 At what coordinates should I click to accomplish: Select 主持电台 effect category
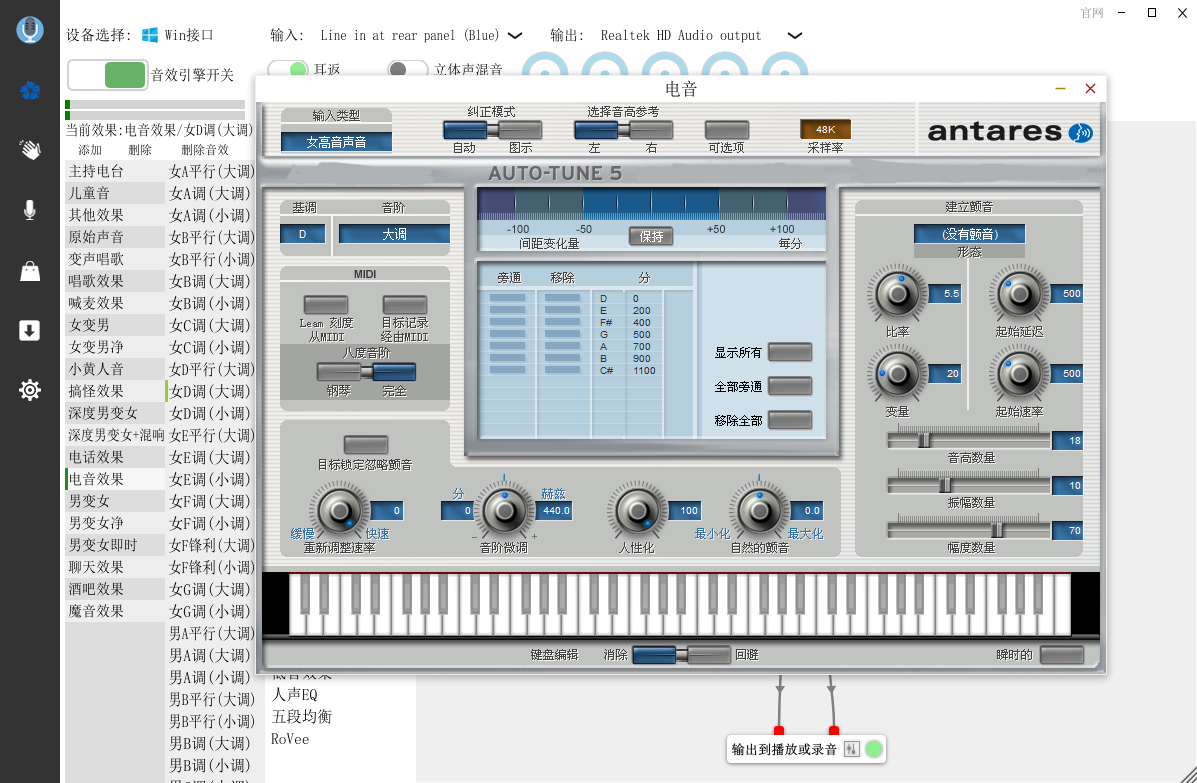coord(115,171)
